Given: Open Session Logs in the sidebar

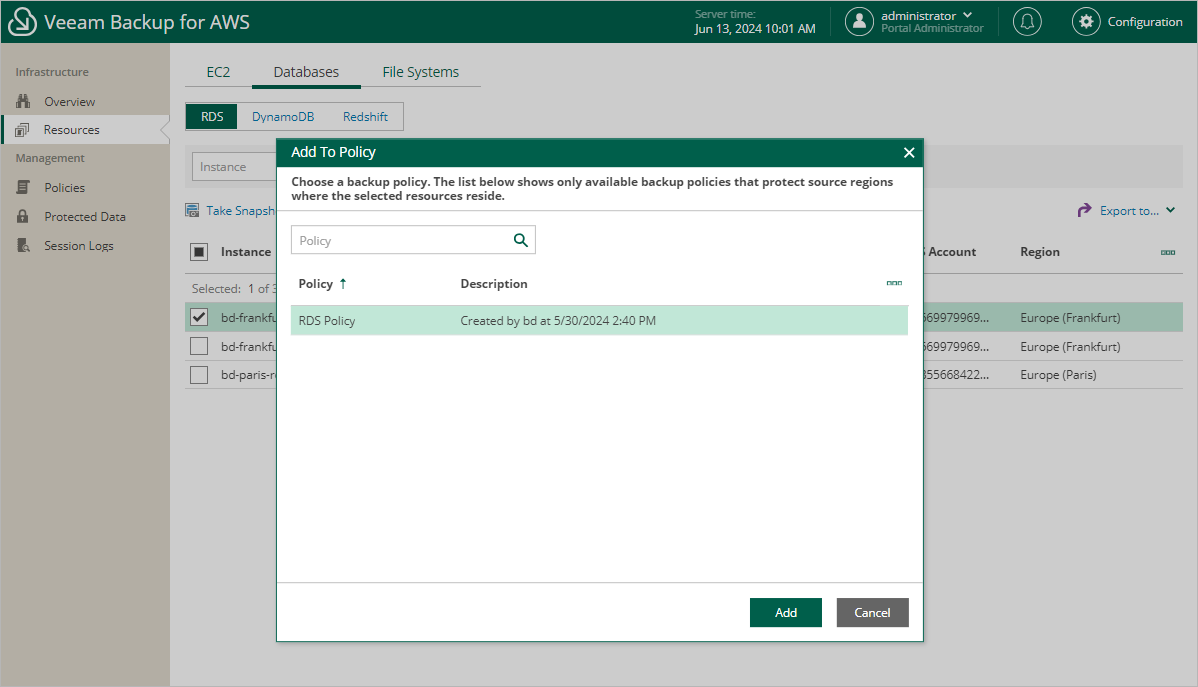Looking at the screenshot, I should pyautogui.click(x=79, y=246).
